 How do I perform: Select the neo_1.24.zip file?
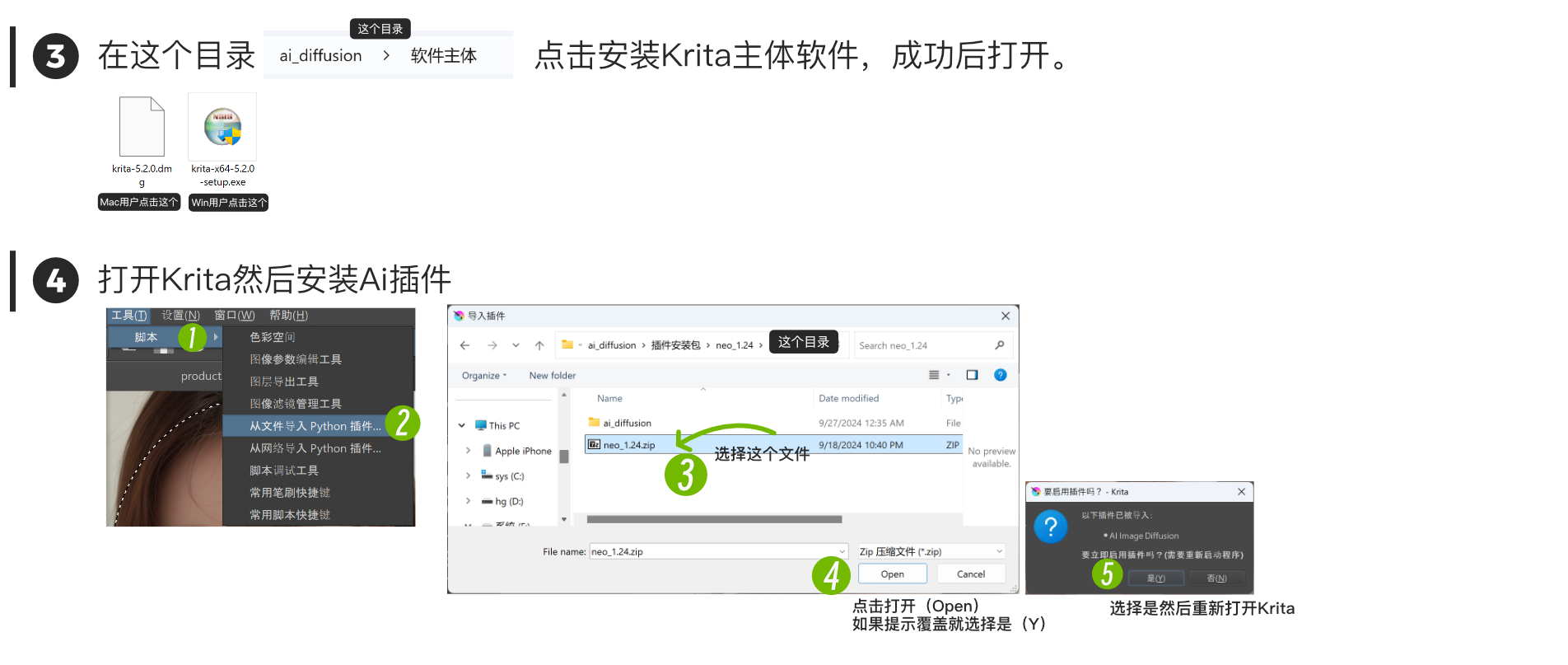click(628, 445)
